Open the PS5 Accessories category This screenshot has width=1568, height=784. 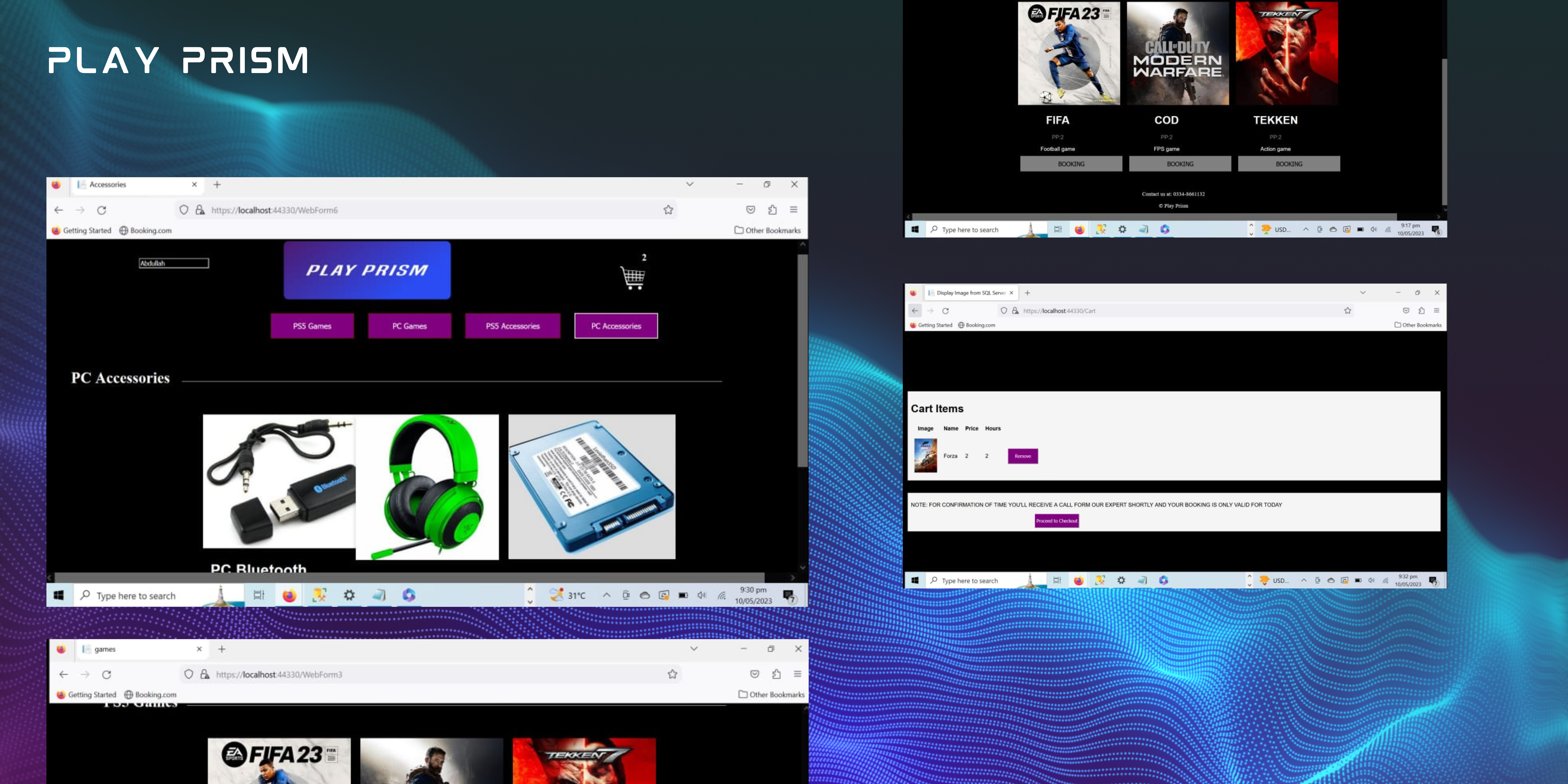click(512, 326)
